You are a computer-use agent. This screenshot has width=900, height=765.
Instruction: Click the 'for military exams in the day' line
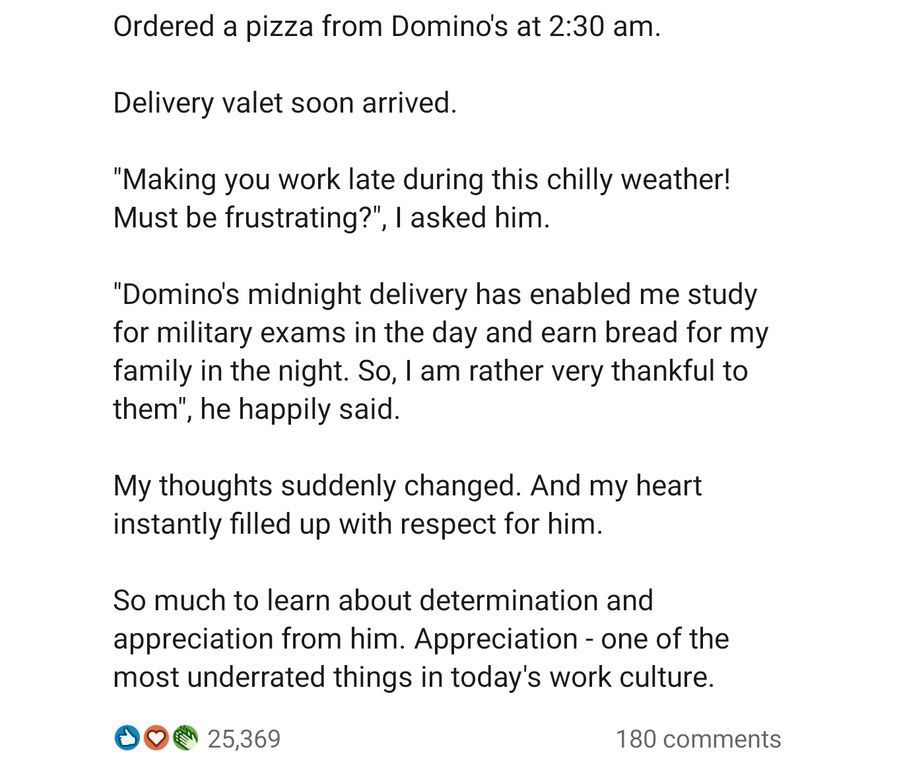440,333
